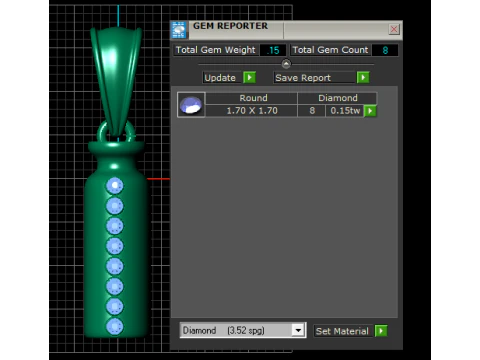Select the topmost gem on the pendant
Image resolution: width=480 pixels, height=360 pixels.
pos(115,185)
